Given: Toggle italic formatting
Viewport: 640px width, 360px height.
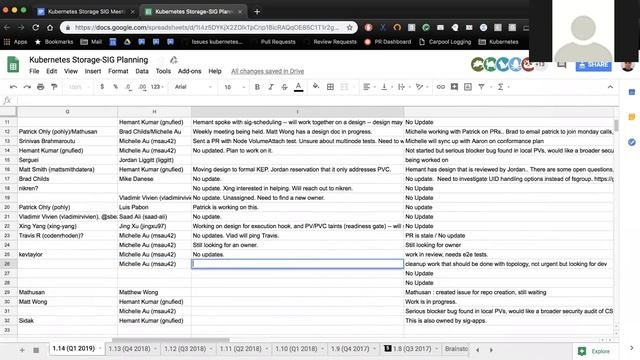Looking at the screenshot, I should click(x=271, y=87).
